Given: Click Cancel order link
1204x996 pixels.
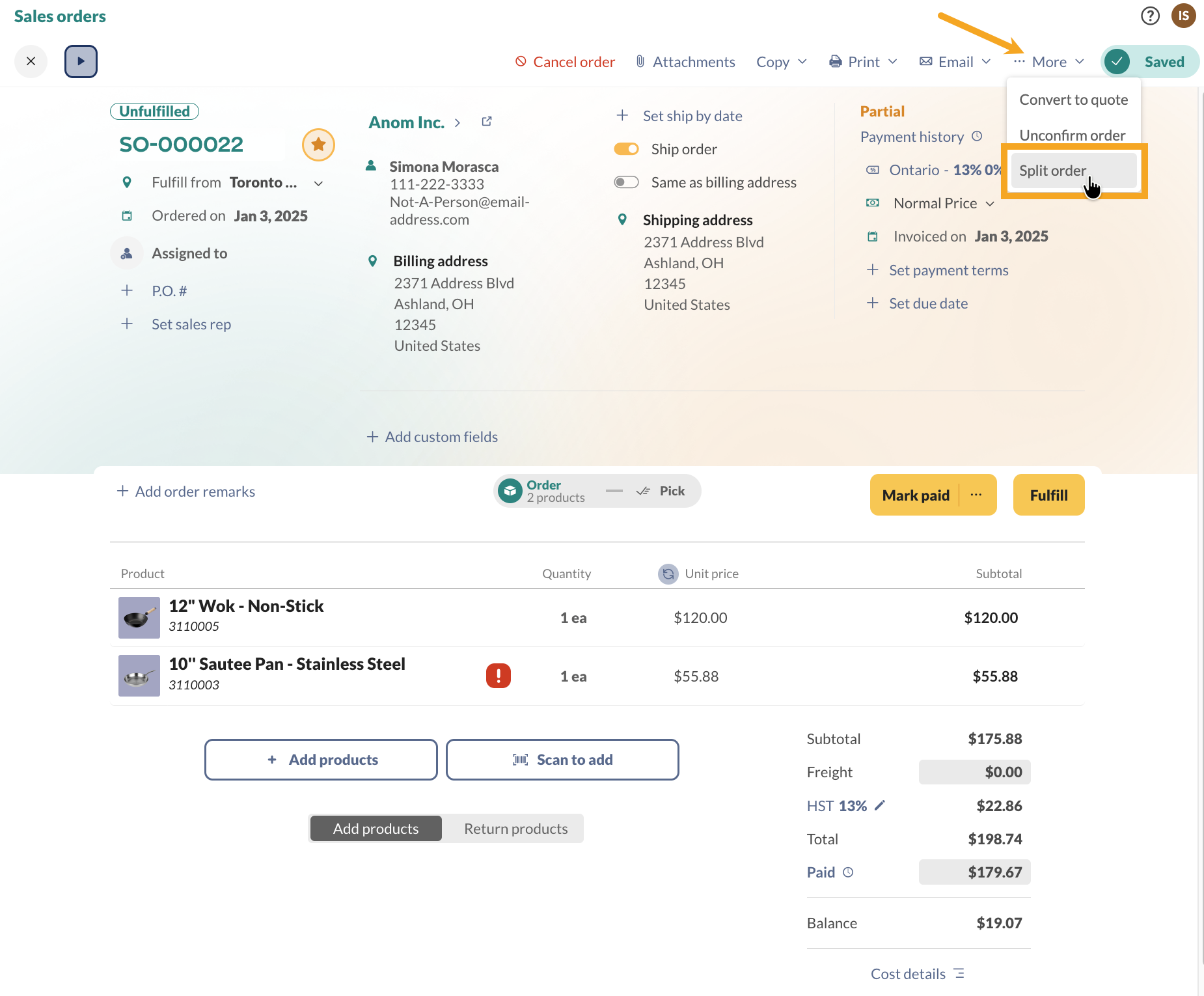Looking at the screenshot, I should [565, 62].
